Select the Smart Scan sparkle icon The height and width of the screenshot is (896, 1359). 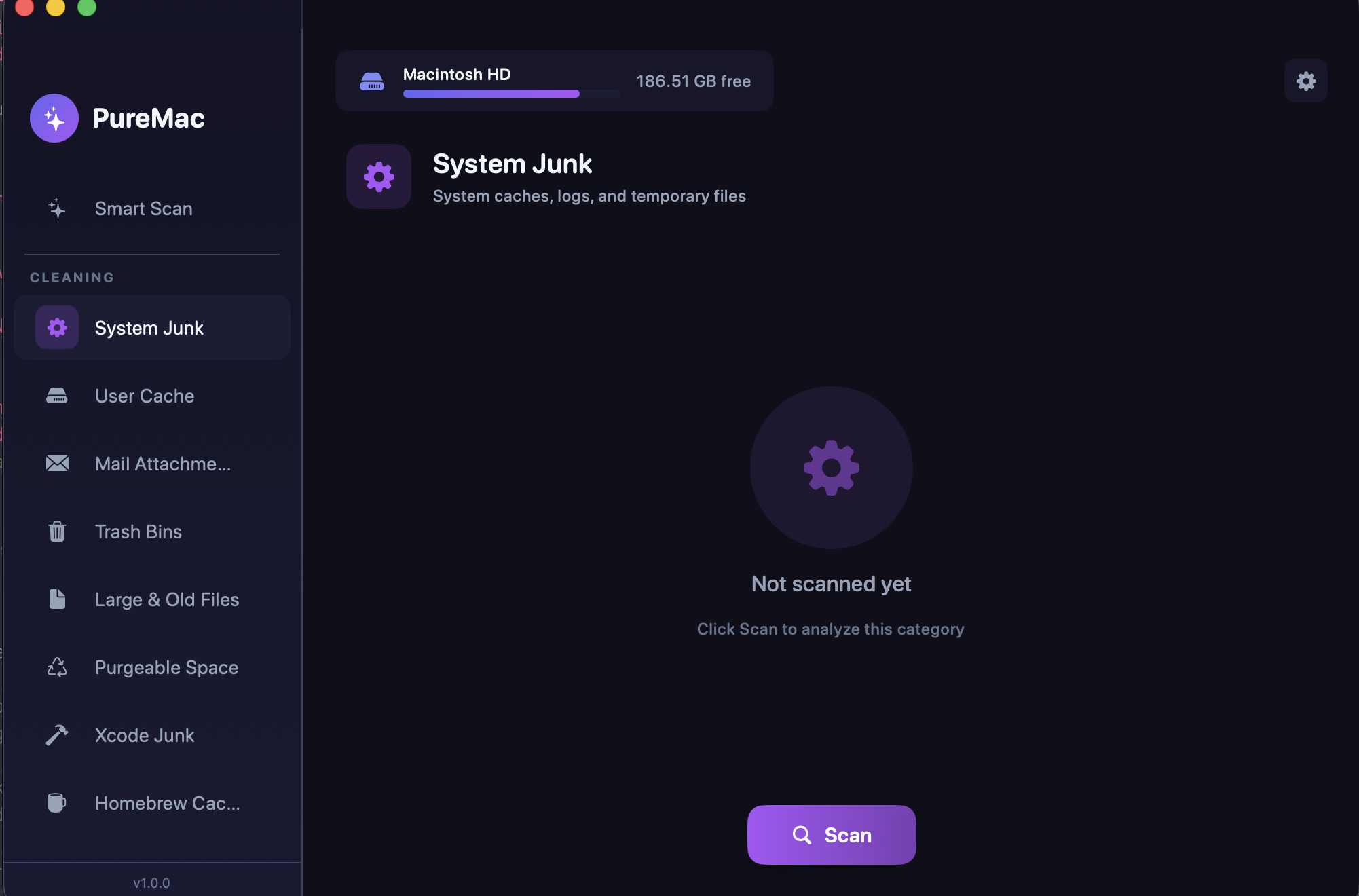click(57, 208)
